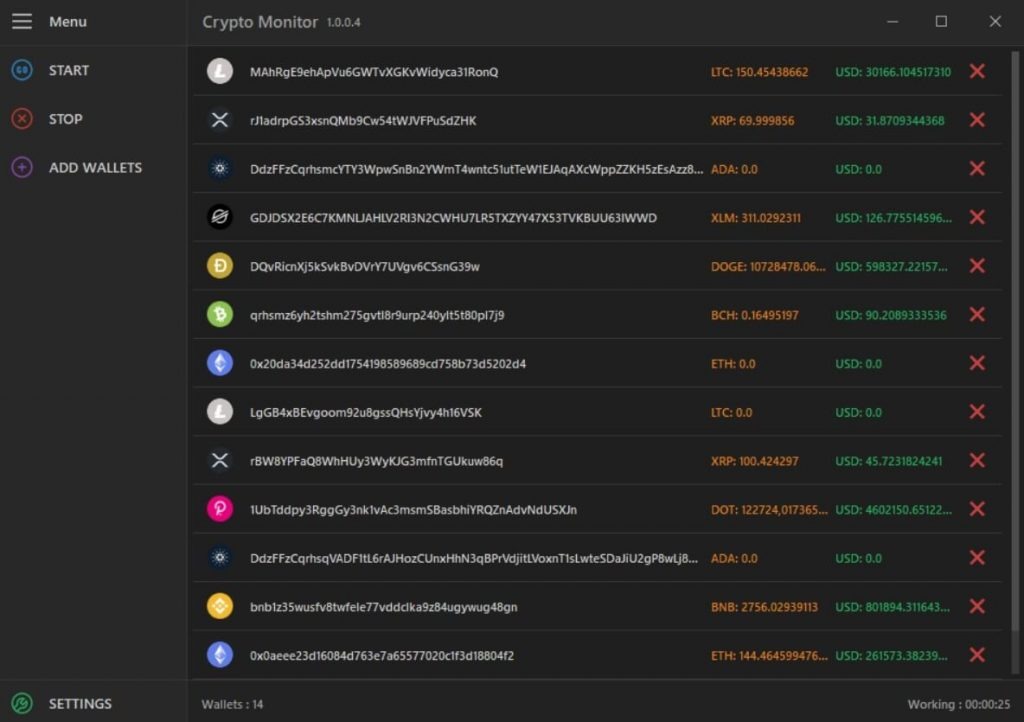
Task: Click value USD: 45.7231824241
Action: tap(889, 462)
